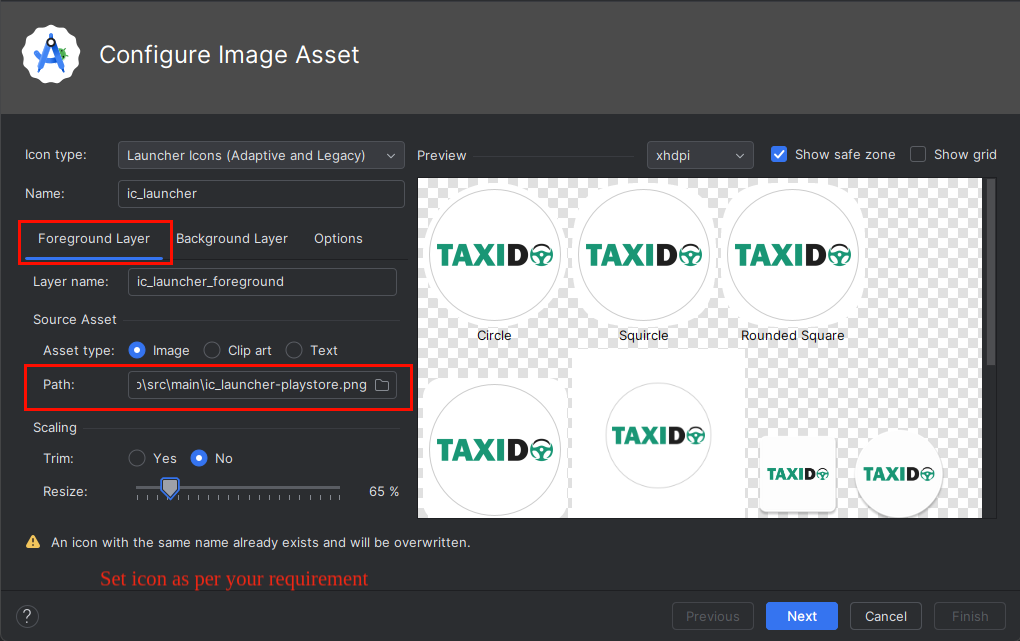
Task: Open the xhdpi density dropdown
Action: 700,155
